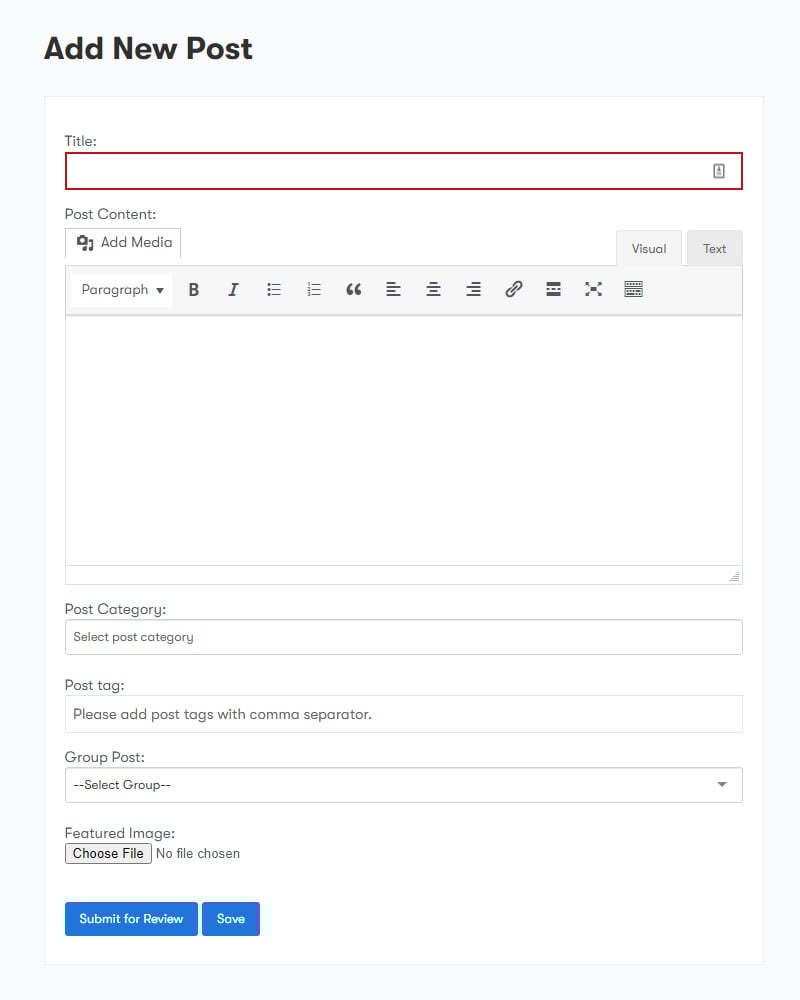Toggle bold formatting in the editor
This screenshot has width=800, height=1000.
pos(194,289)
